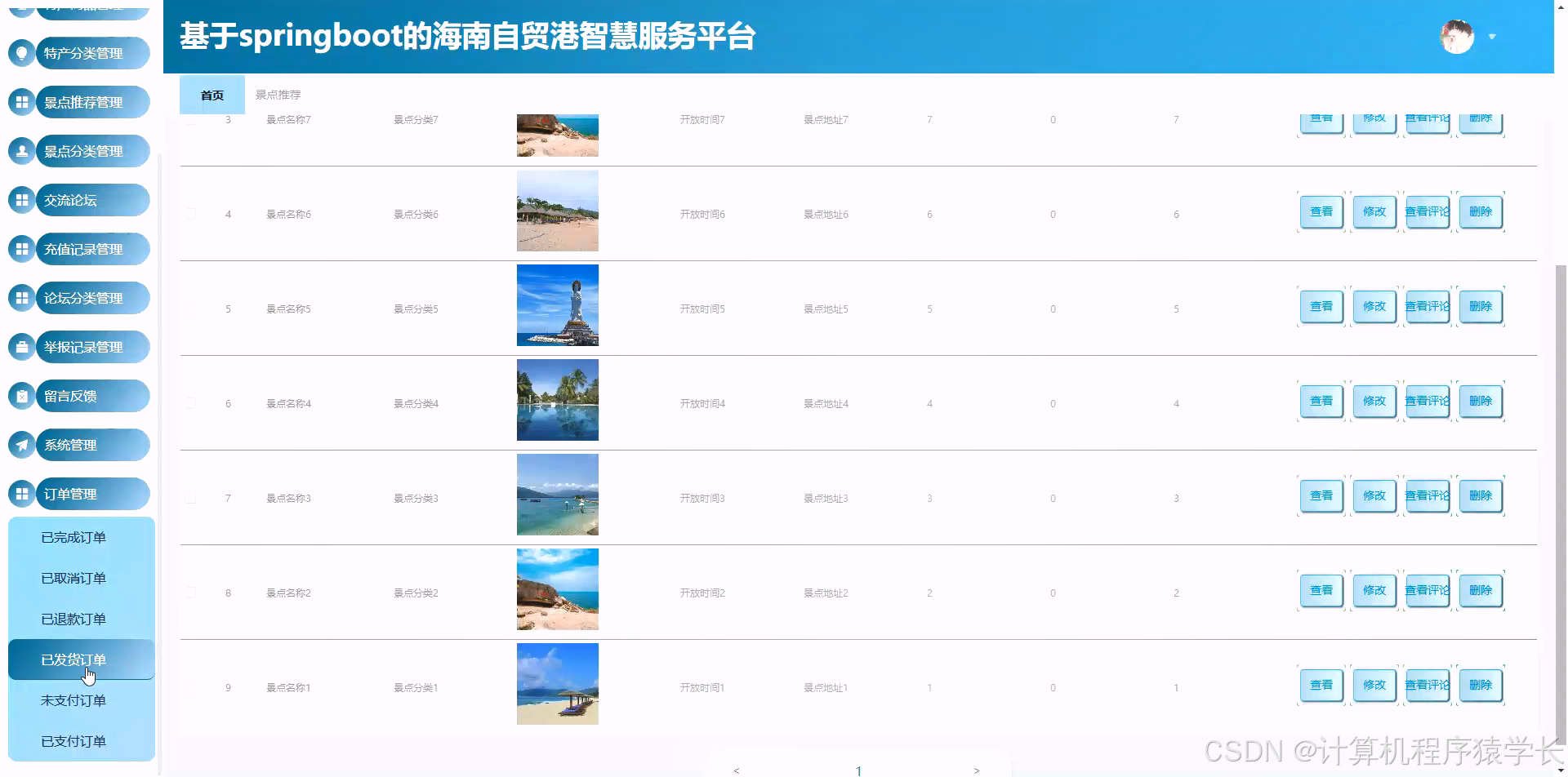Viewport: 1568px width, 777px height.
Task: Go to next page arrow
Action: pyautogui.click(x=976, y=770)
